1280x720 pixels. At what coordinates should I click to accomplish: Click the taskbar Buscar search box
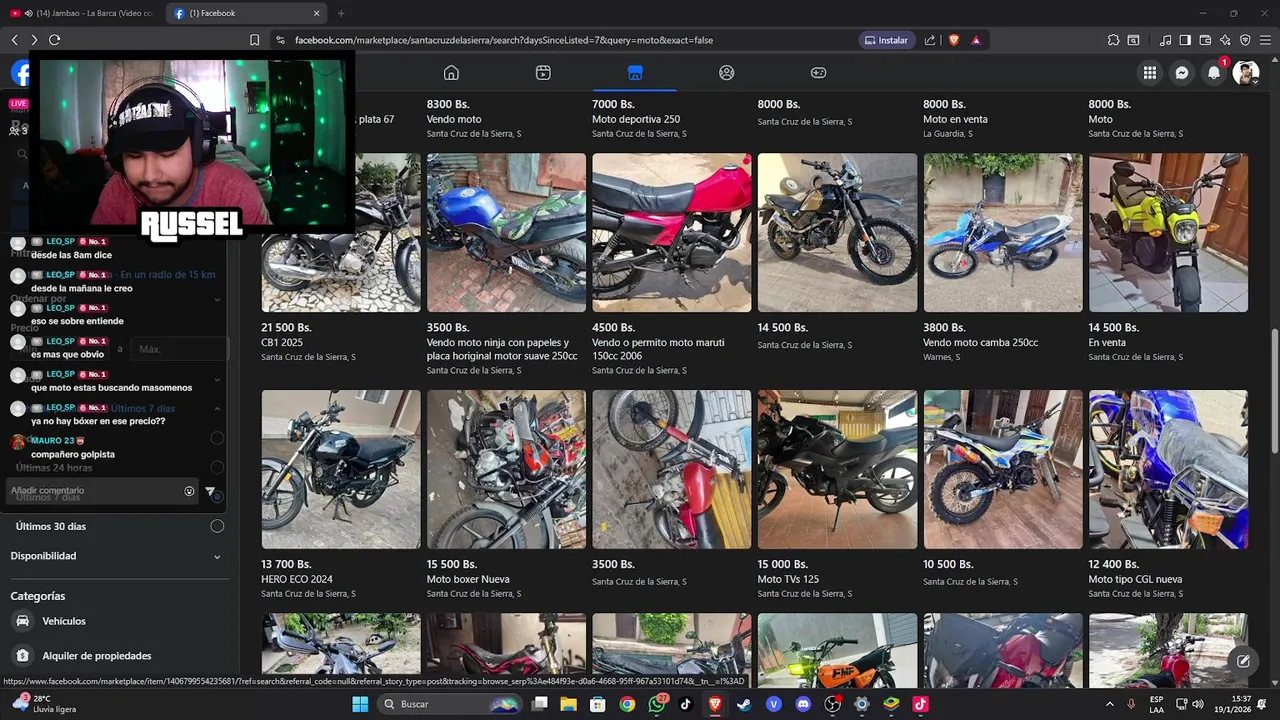[451, 704]
